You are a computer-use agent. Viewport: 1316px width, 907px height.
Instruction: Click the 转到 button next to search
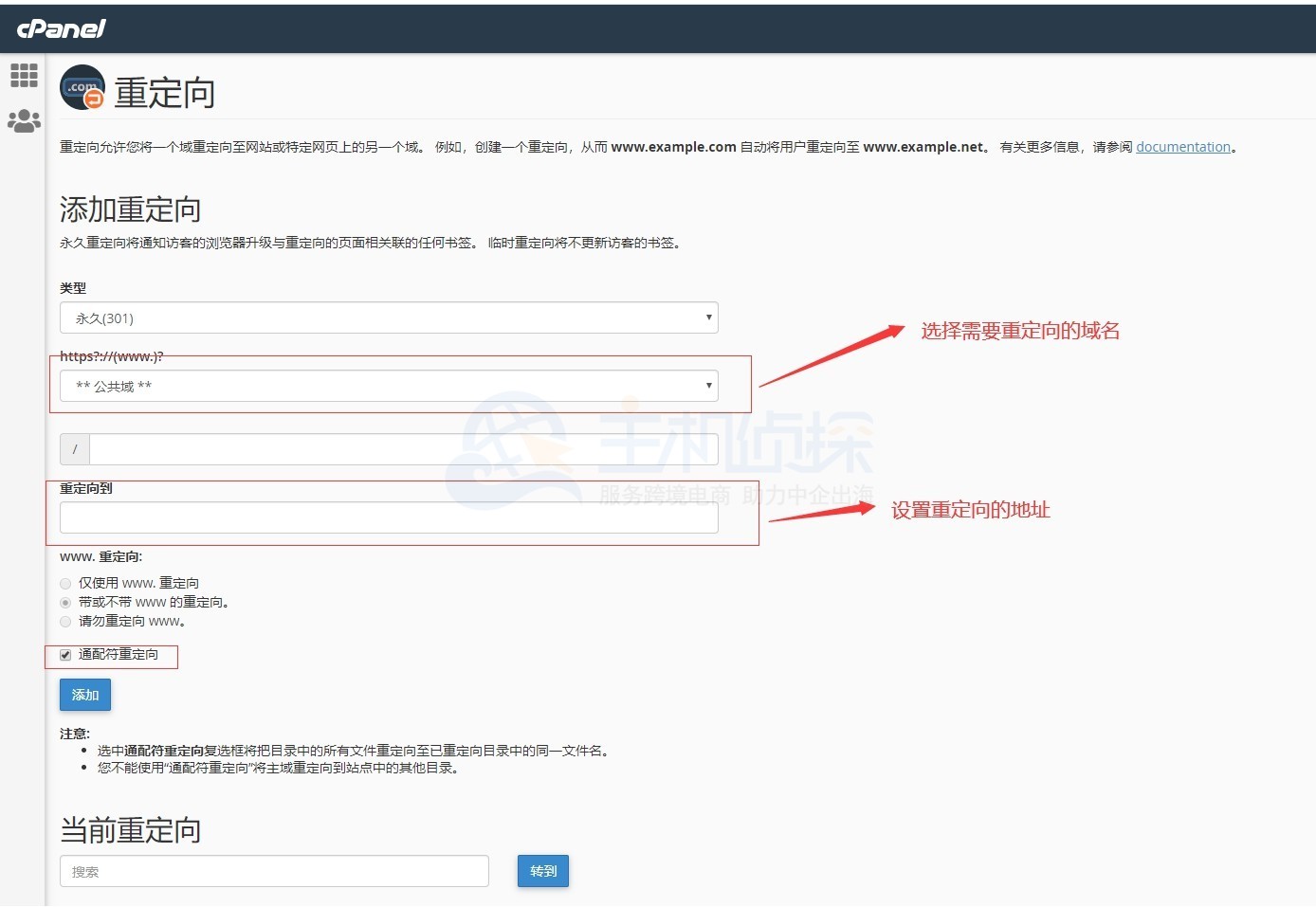(x=542, y=870)
